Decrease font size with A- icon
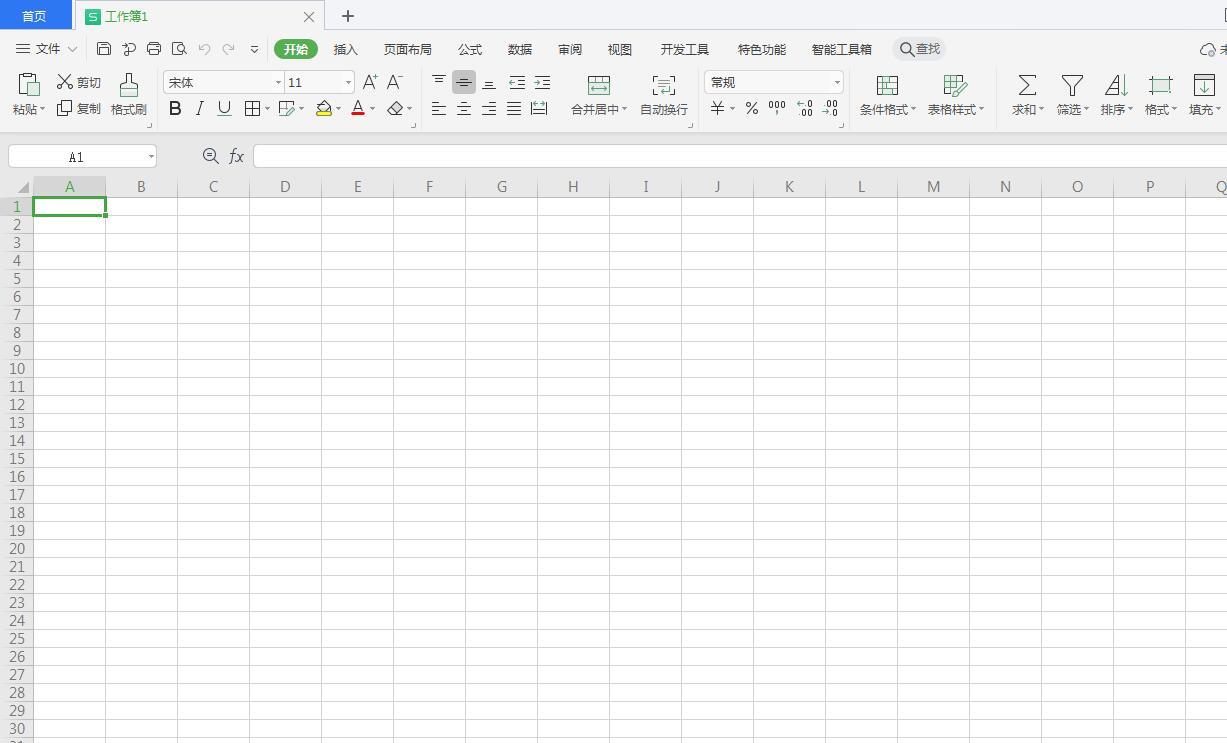 click(x=395, y=82)
